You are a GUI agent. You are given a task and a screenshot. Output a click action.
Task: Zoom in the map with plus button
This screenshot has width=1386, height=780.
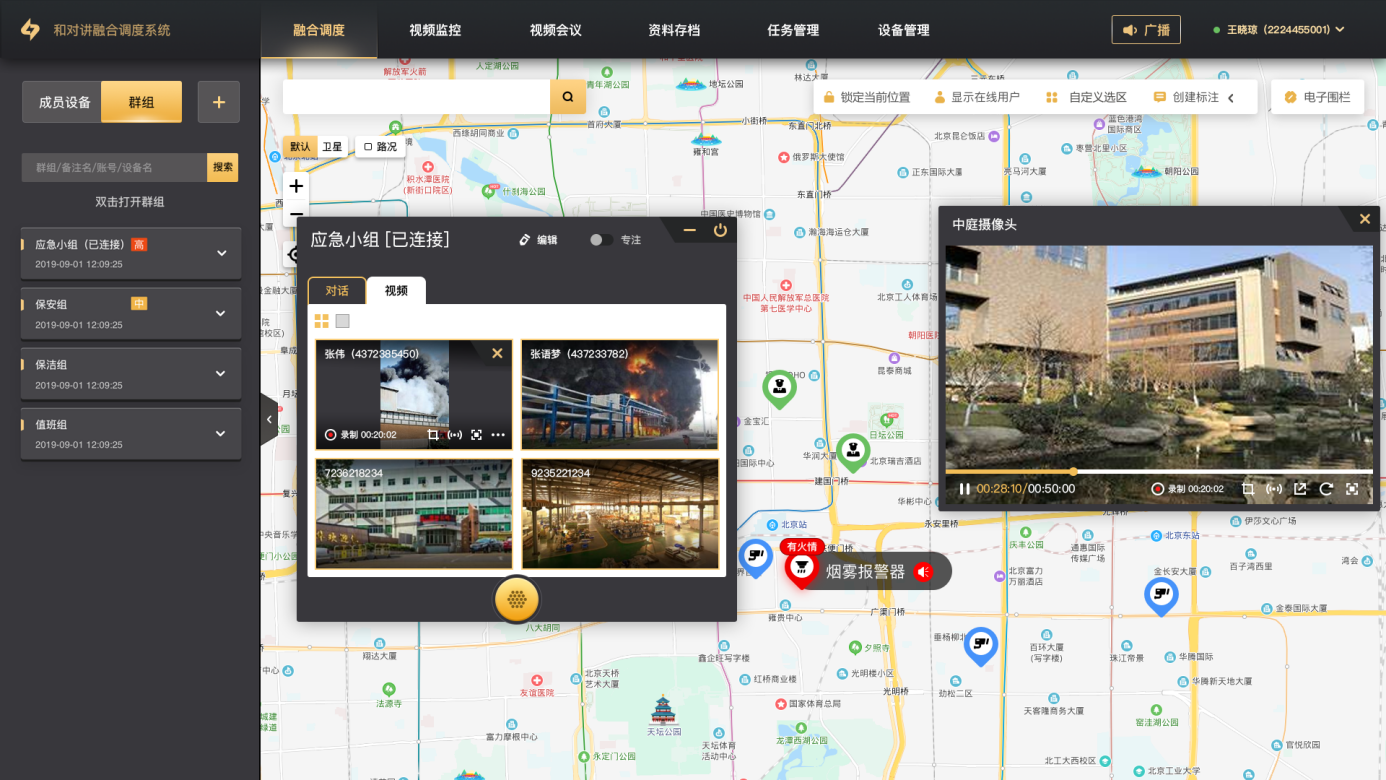pos(296,186)
